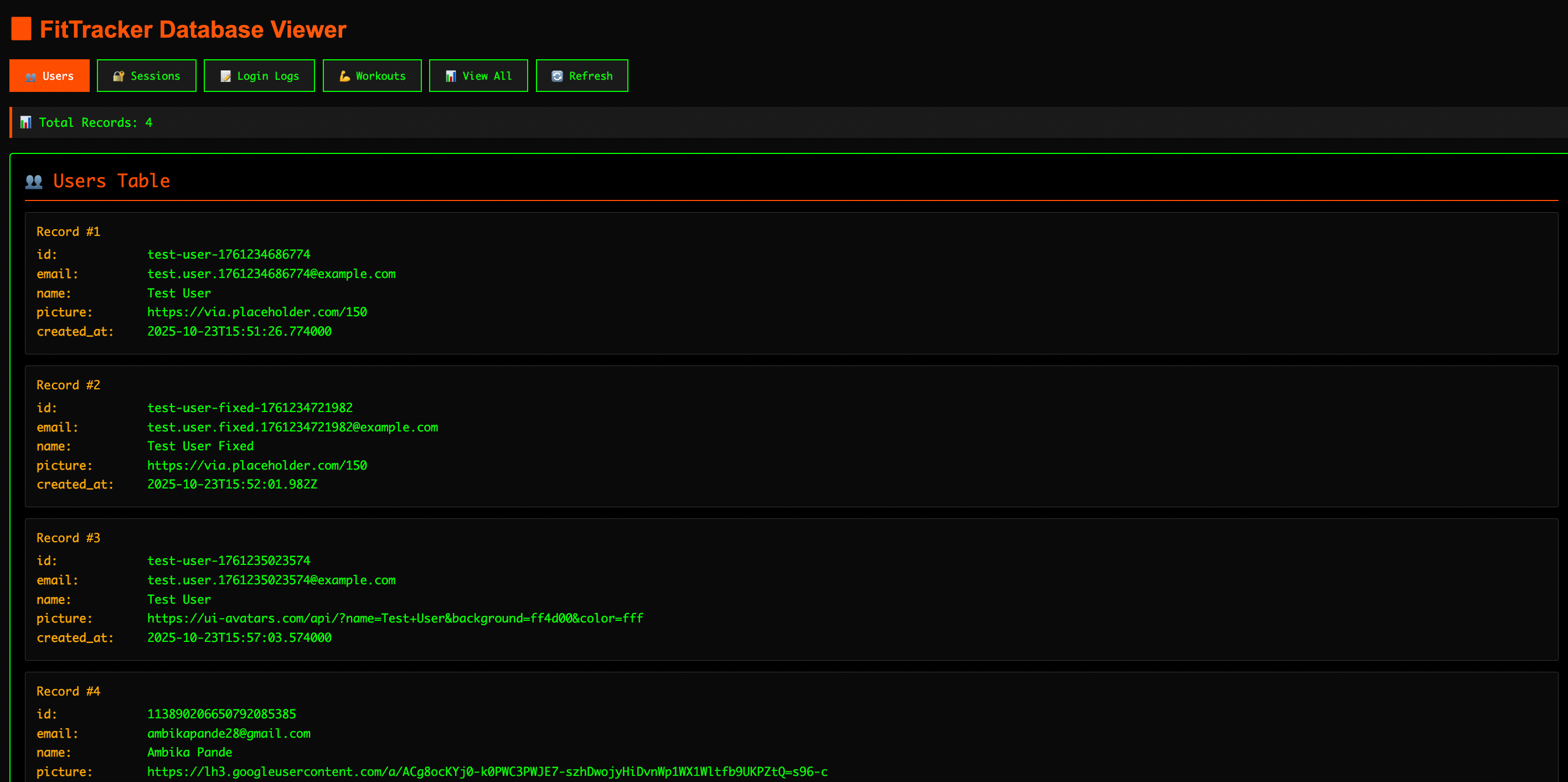
Task: Click the chart icon beside Total Records
Action: [x=25, y=122]
